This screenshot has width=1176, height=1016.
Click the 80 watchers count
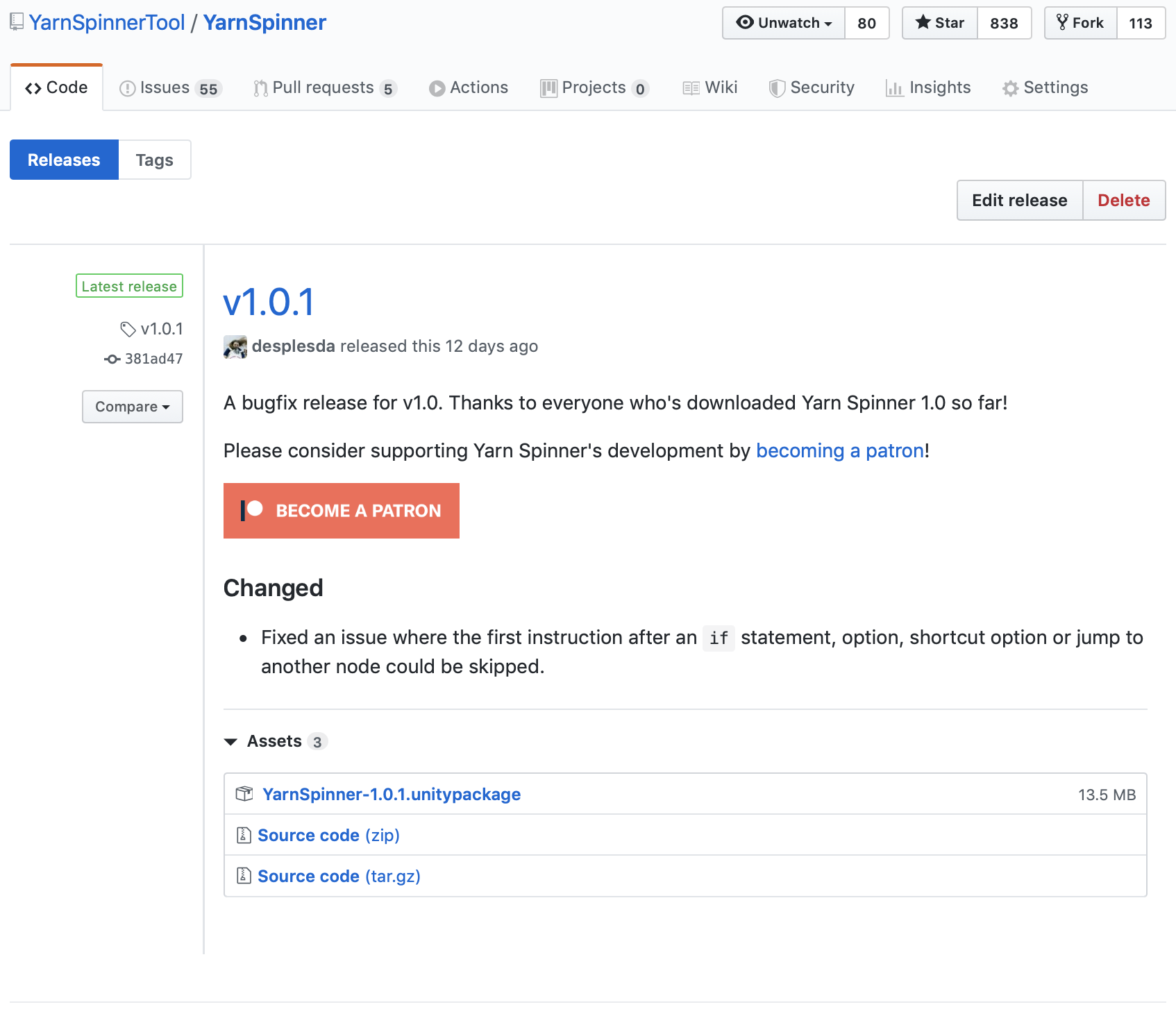[x=866, y=23]
